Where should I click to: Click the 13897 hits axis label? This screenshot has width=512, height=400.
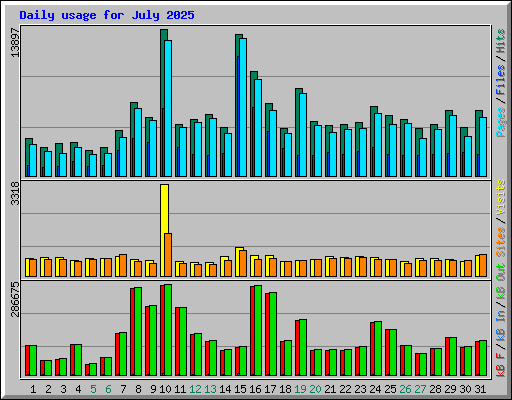tap(15, 43)
